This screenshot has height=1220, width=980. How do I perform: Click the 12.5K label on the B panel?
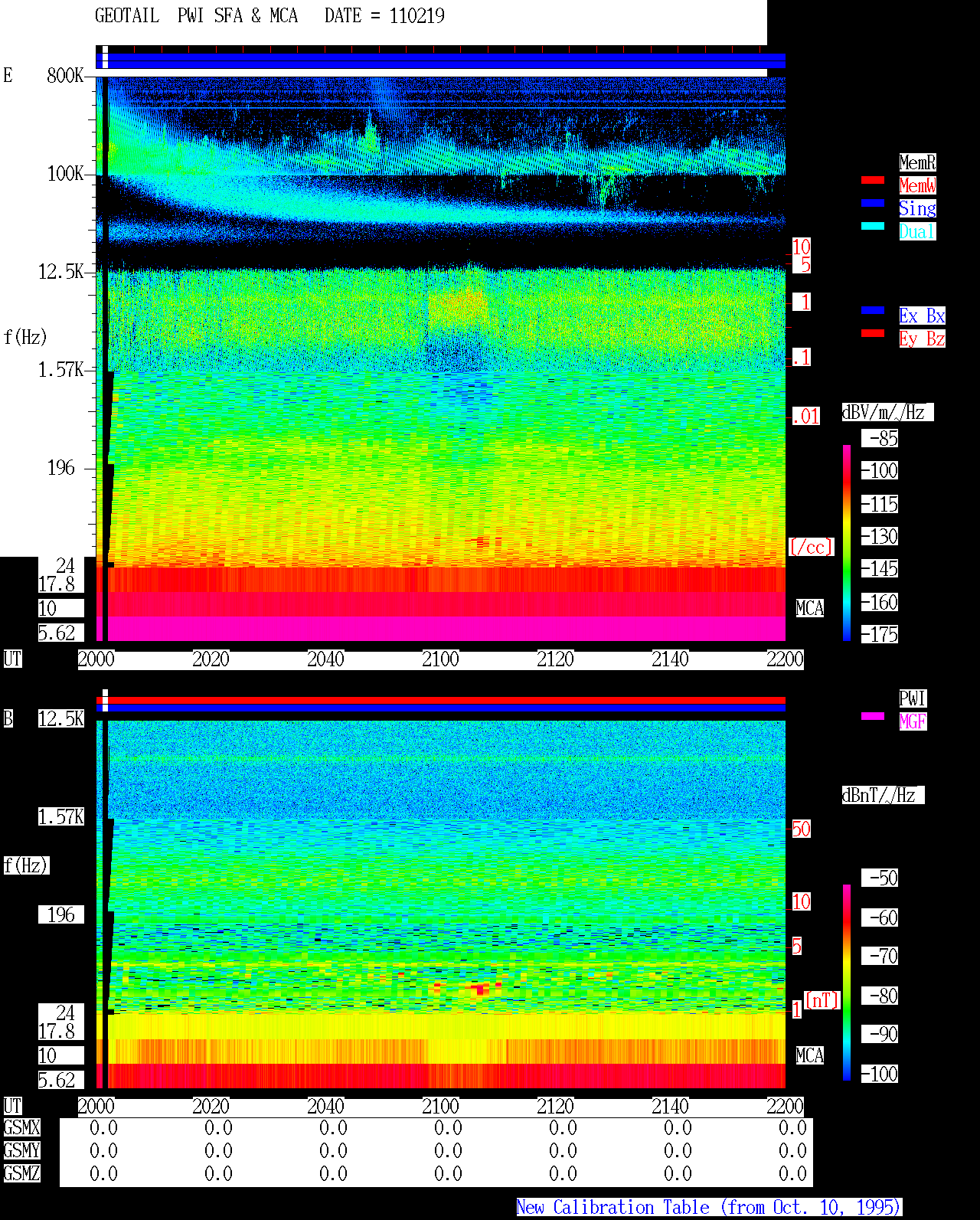61,718
